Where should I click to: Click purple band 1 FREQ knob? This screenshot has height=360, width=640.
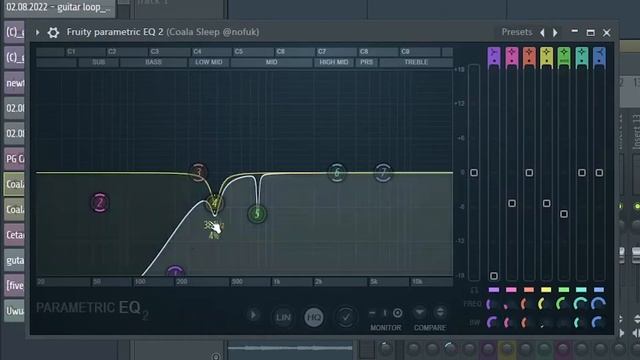pyautogui.click(x=493, y=304)
